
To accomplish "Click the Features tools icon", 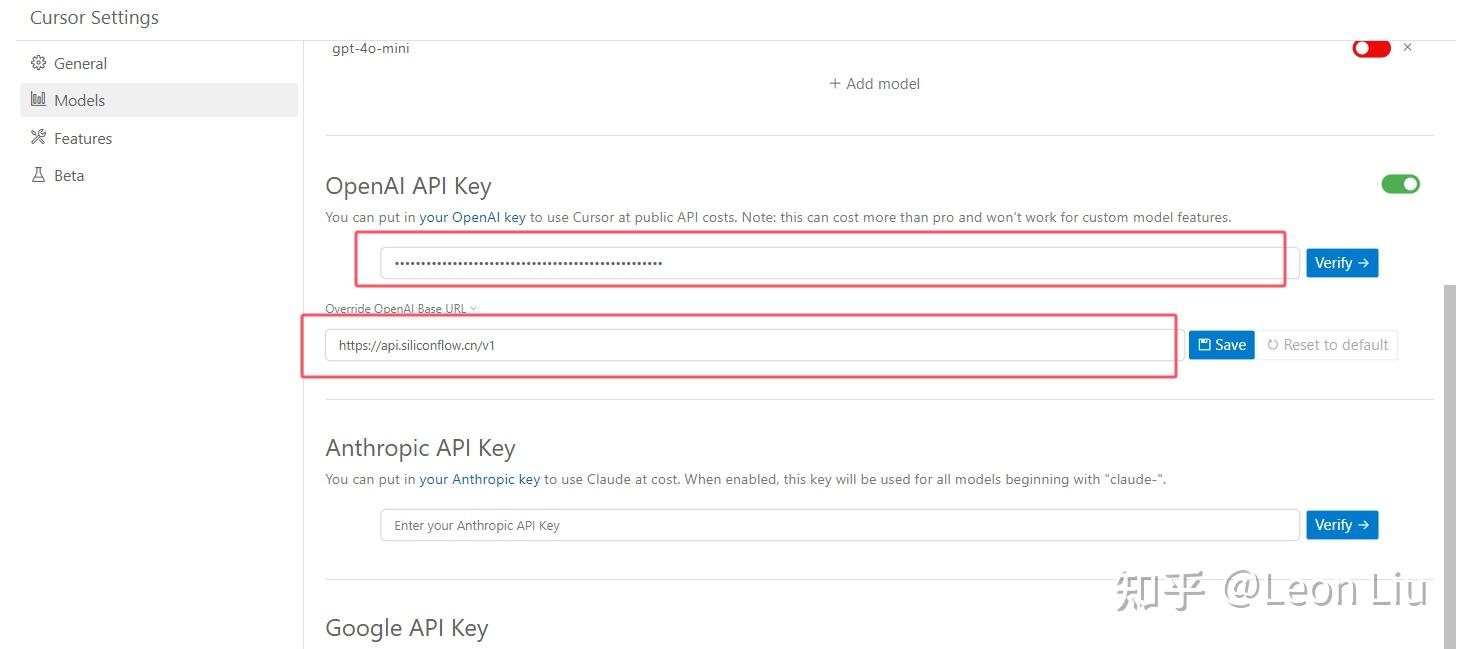I will pyautogui.click(x=38, y=138).
